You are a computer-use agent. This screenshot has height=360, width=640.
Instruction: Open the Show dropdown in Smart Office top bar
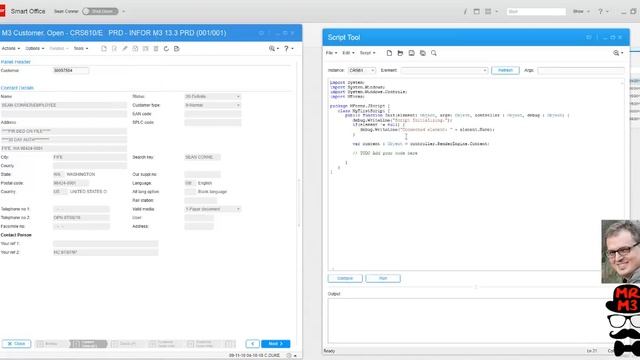coord(581,11)
